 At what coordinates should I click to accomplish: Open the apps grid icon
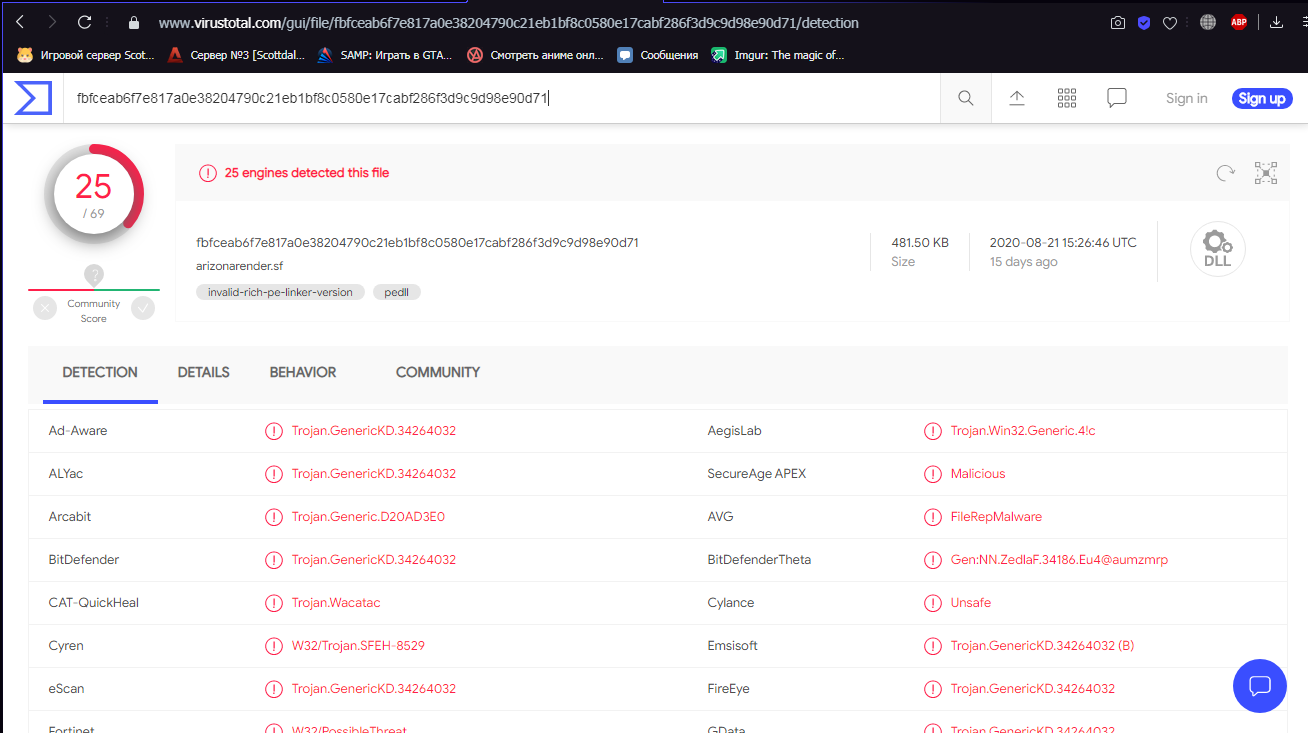[1067, 98]
